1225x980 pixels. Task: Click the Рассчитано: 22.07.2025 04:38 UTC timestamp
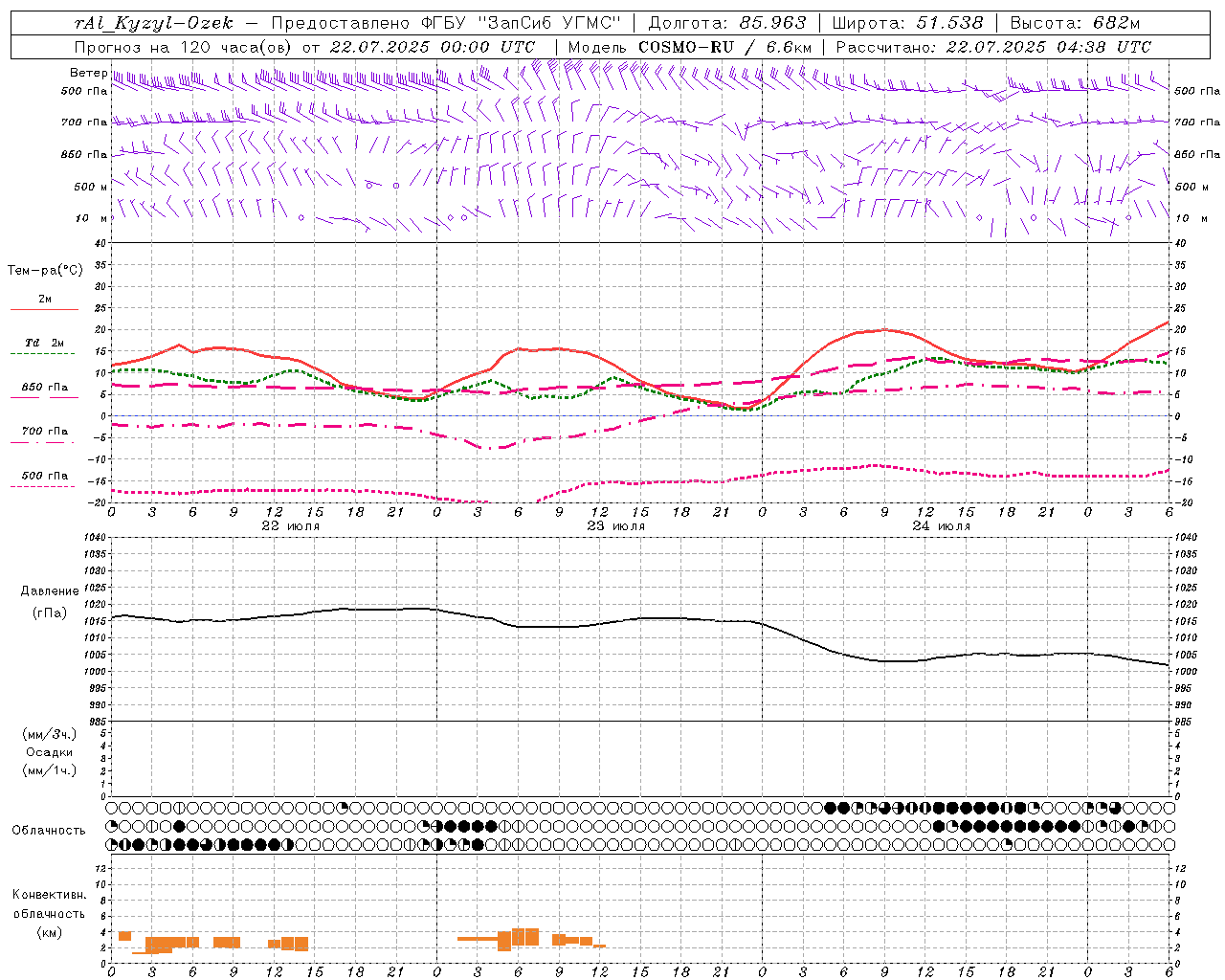pos(994,47)
